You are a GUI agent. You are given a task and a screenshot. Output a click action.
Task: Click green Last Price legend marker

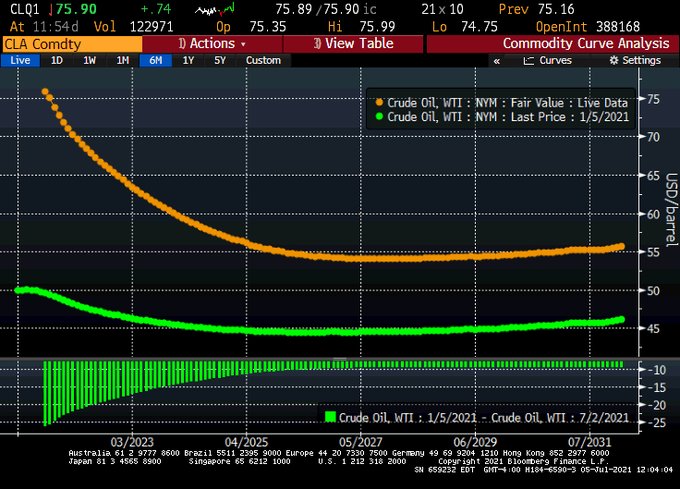pos(378,117)
